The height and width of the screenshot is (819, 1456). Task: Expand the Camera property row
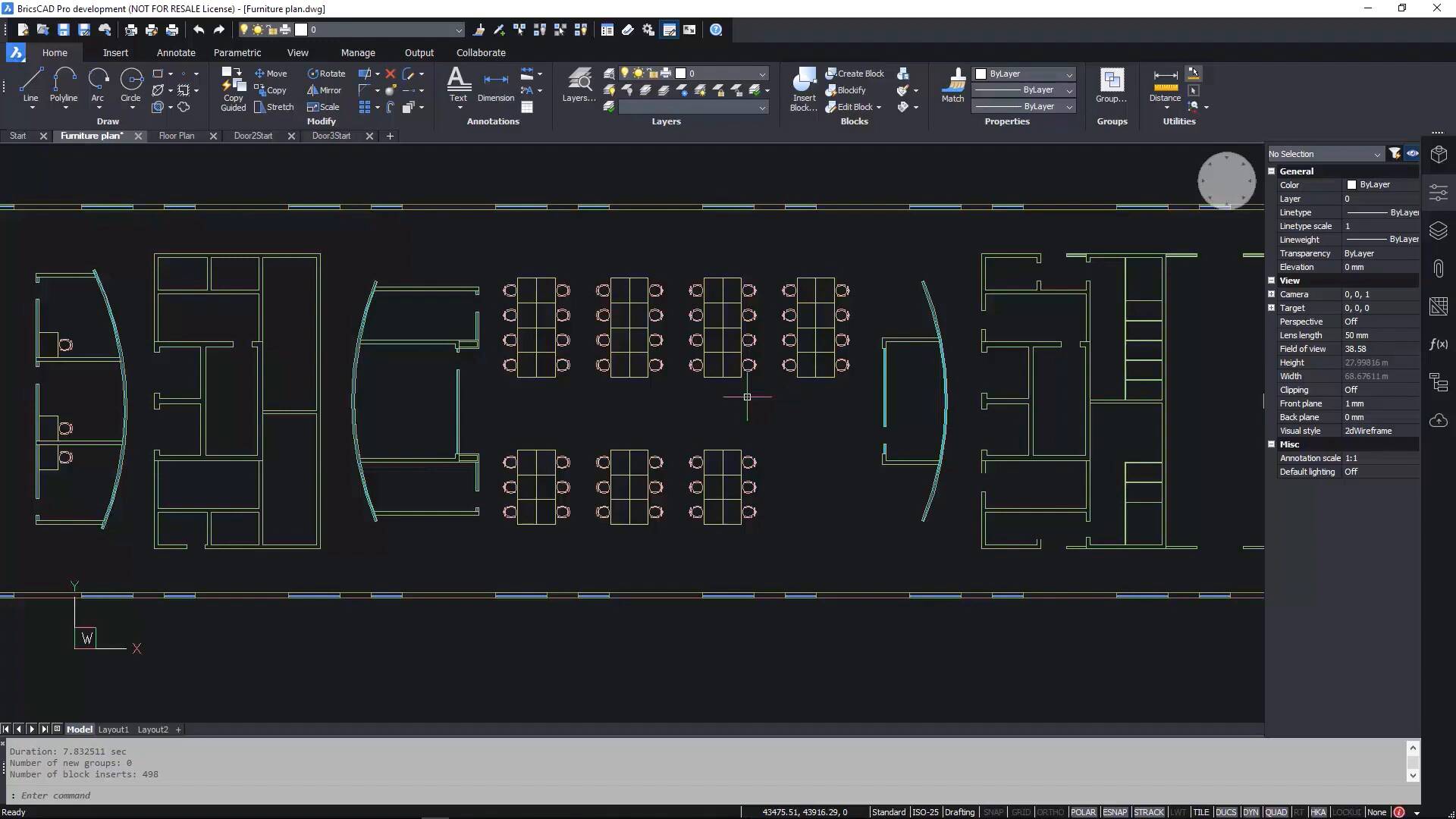(x=1272, y=294)
